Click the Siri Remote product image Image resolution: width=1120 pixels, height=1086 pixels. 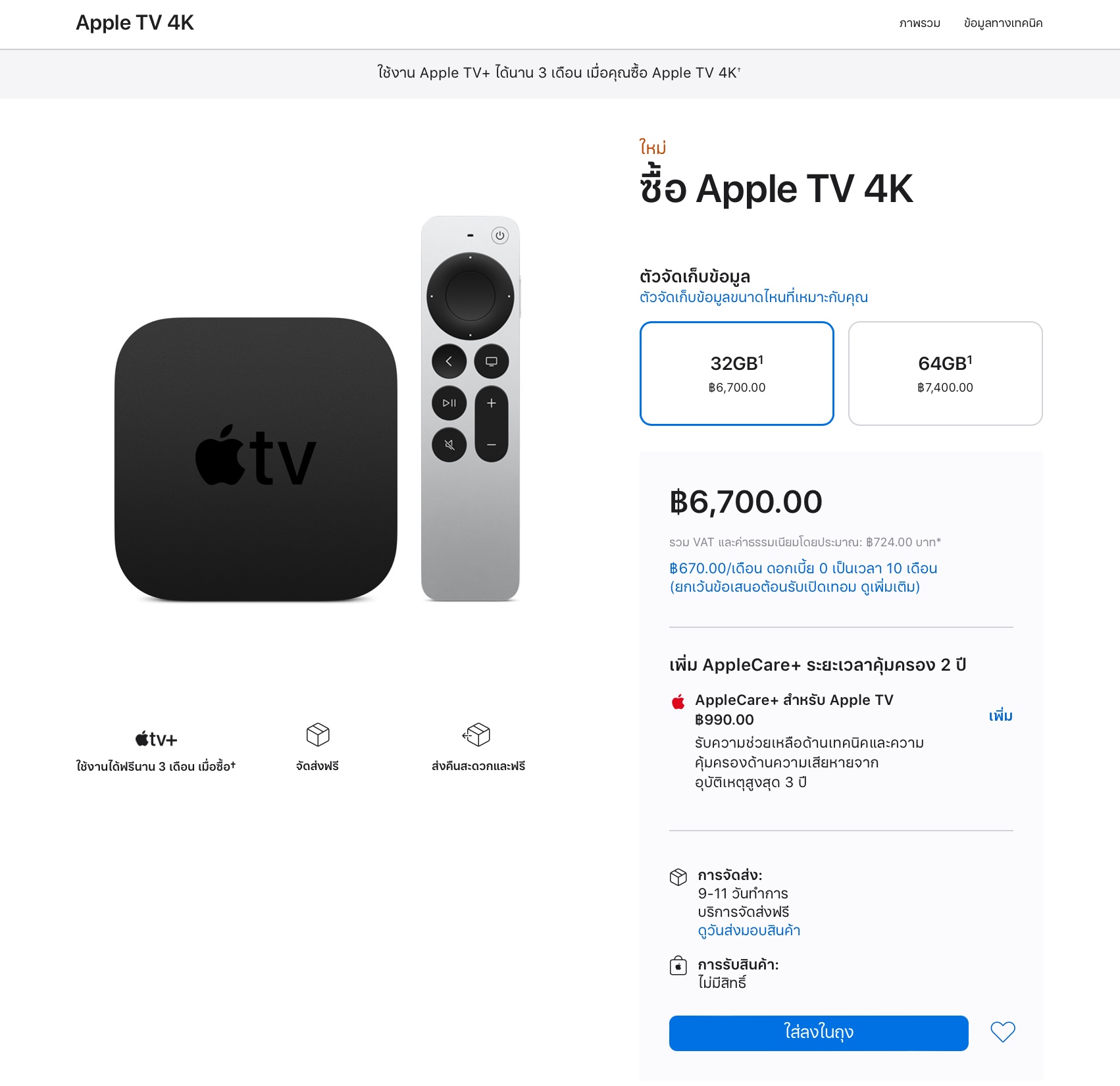point(471,408)
